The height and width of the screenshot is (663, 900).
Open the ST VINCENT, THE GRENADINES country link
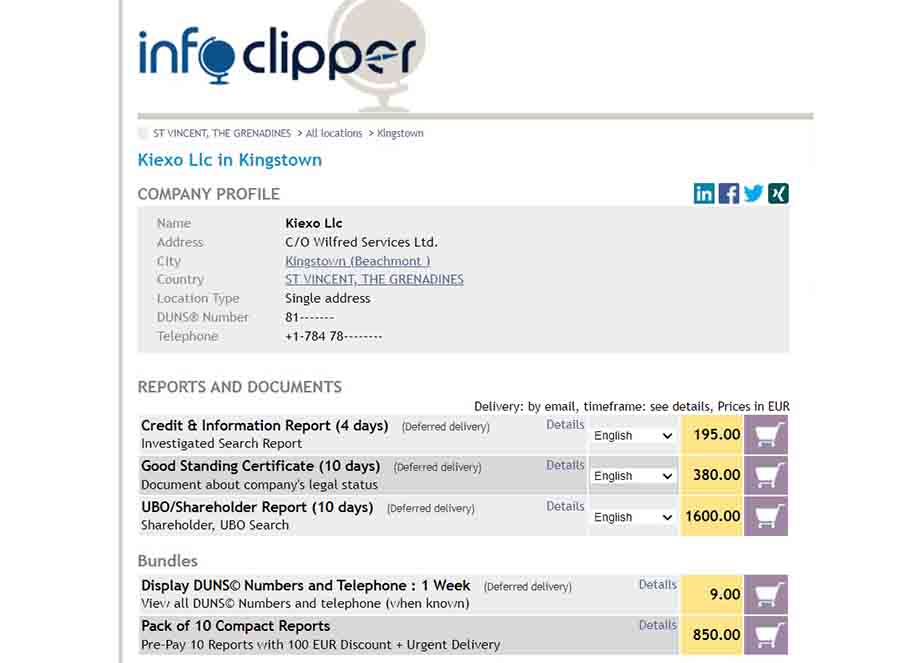(374, 280)
